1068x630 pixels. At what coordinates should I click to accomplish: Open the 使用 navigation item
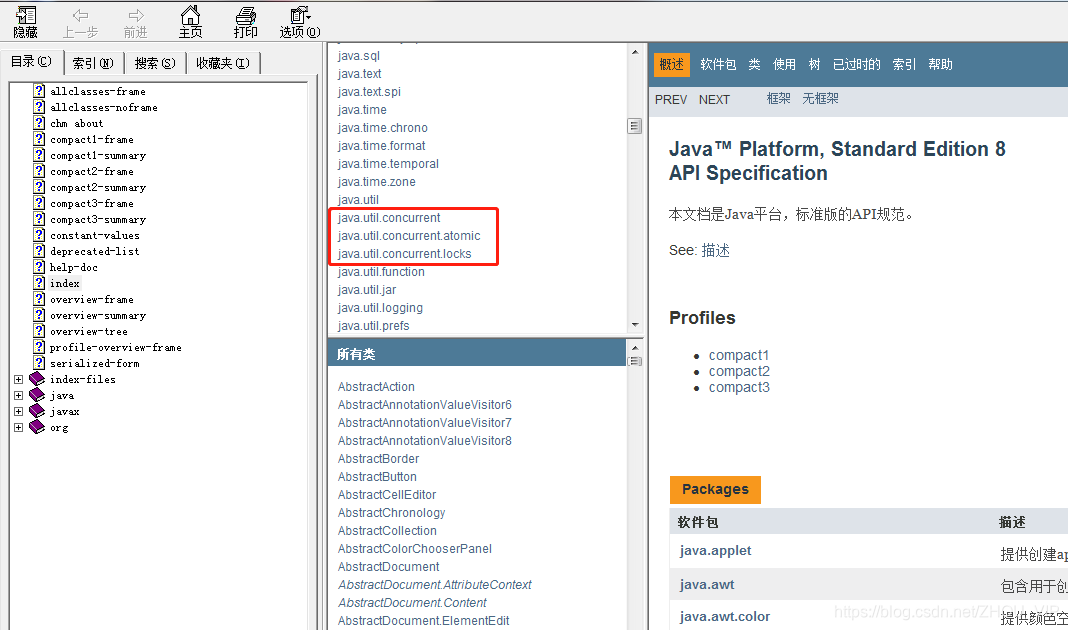point(784,64)
